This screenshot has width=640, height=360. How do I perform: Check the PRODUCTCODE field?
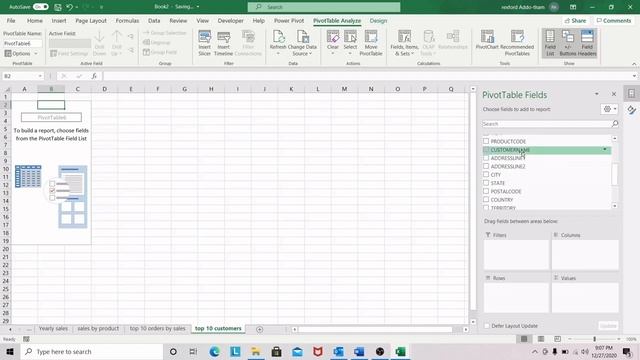click(x=486, y=141)
